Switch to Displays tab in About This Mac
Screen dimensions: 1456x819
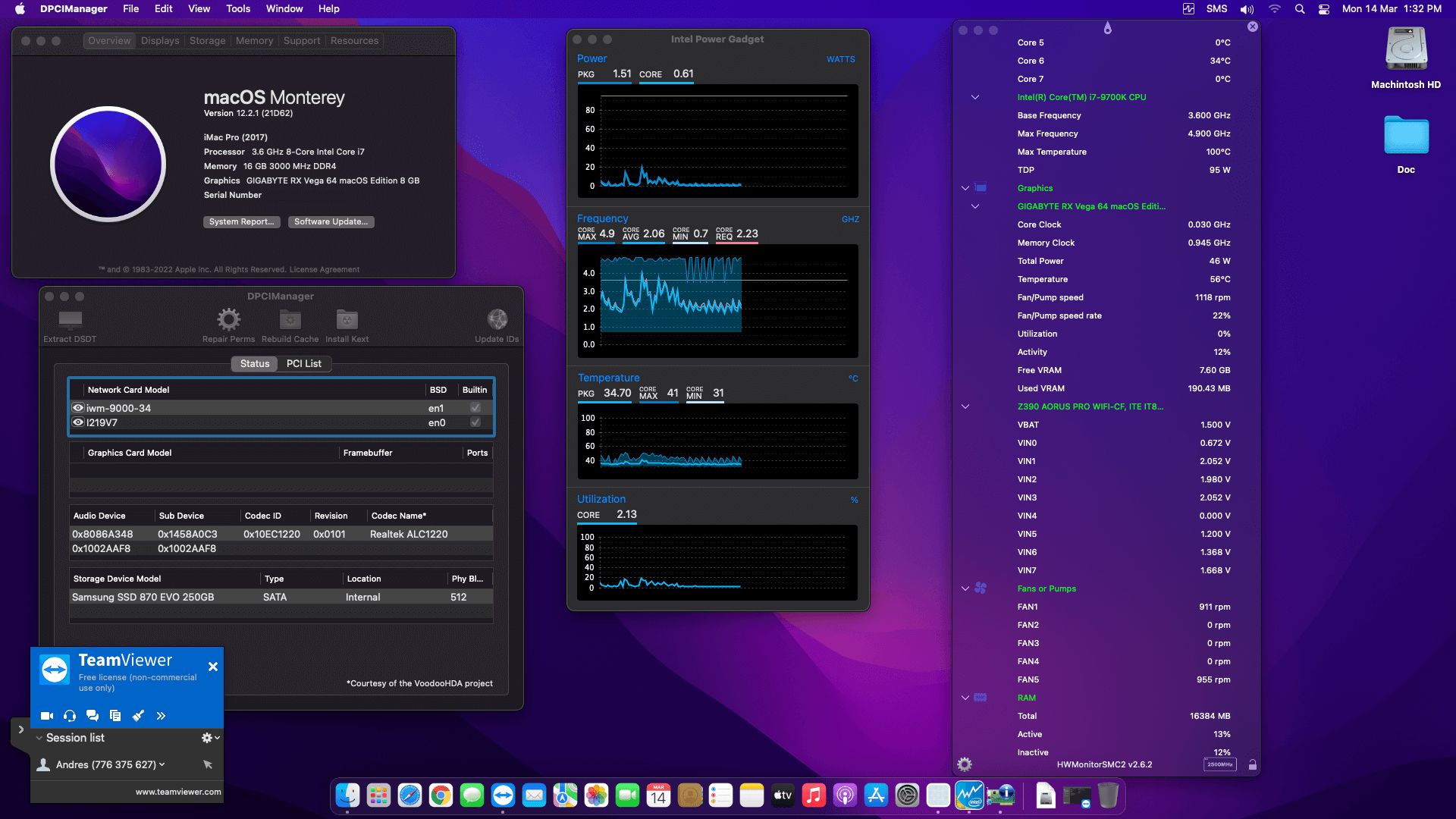[x=160, y=41]
